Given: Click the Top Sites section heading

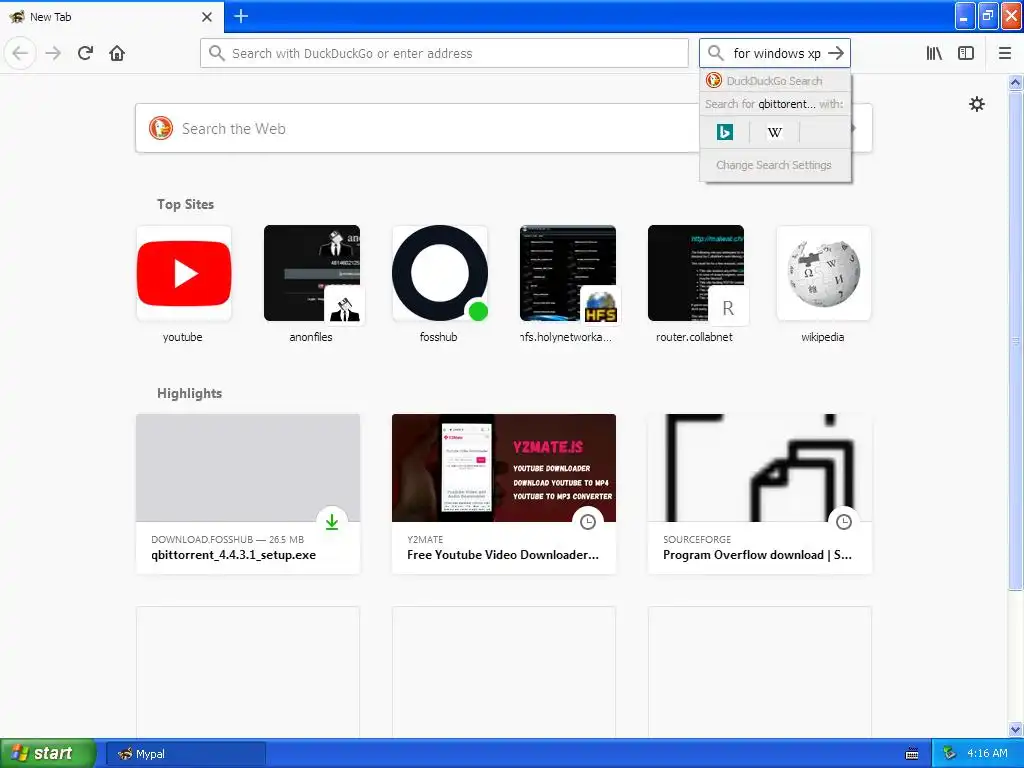Looking at the screenshot, I should pyautogui.click(x=185, y=204).
